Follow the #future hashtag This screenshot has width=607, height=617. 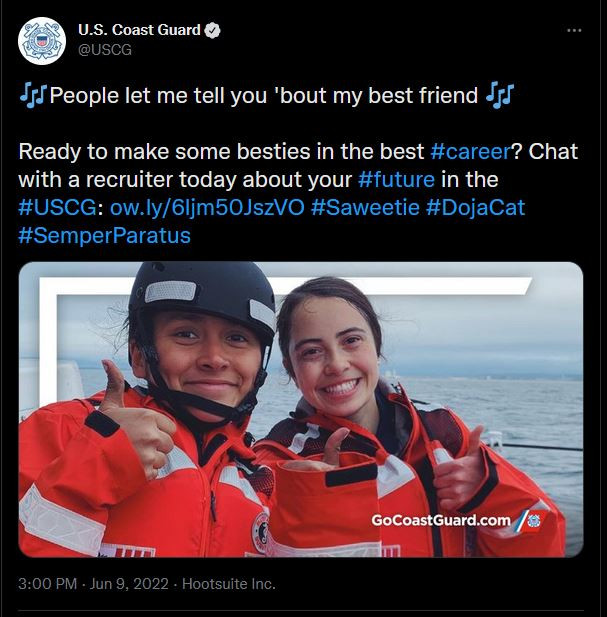coord(399,180)
